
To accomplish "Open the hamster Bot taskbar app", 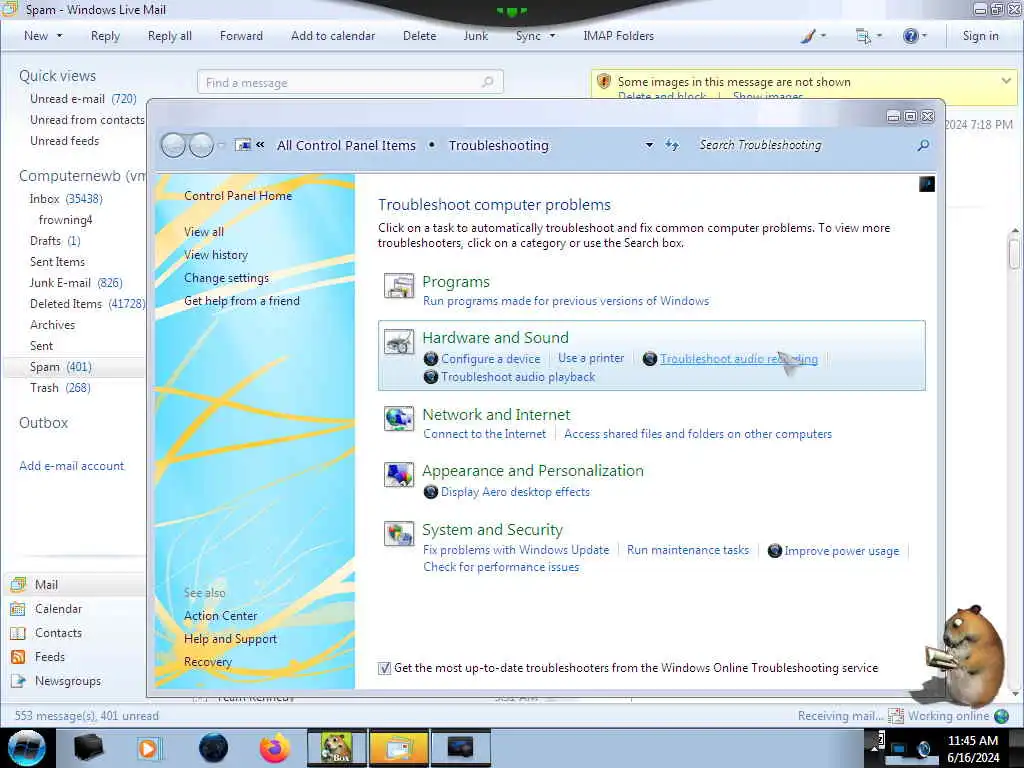I will [x=336, y=748].
